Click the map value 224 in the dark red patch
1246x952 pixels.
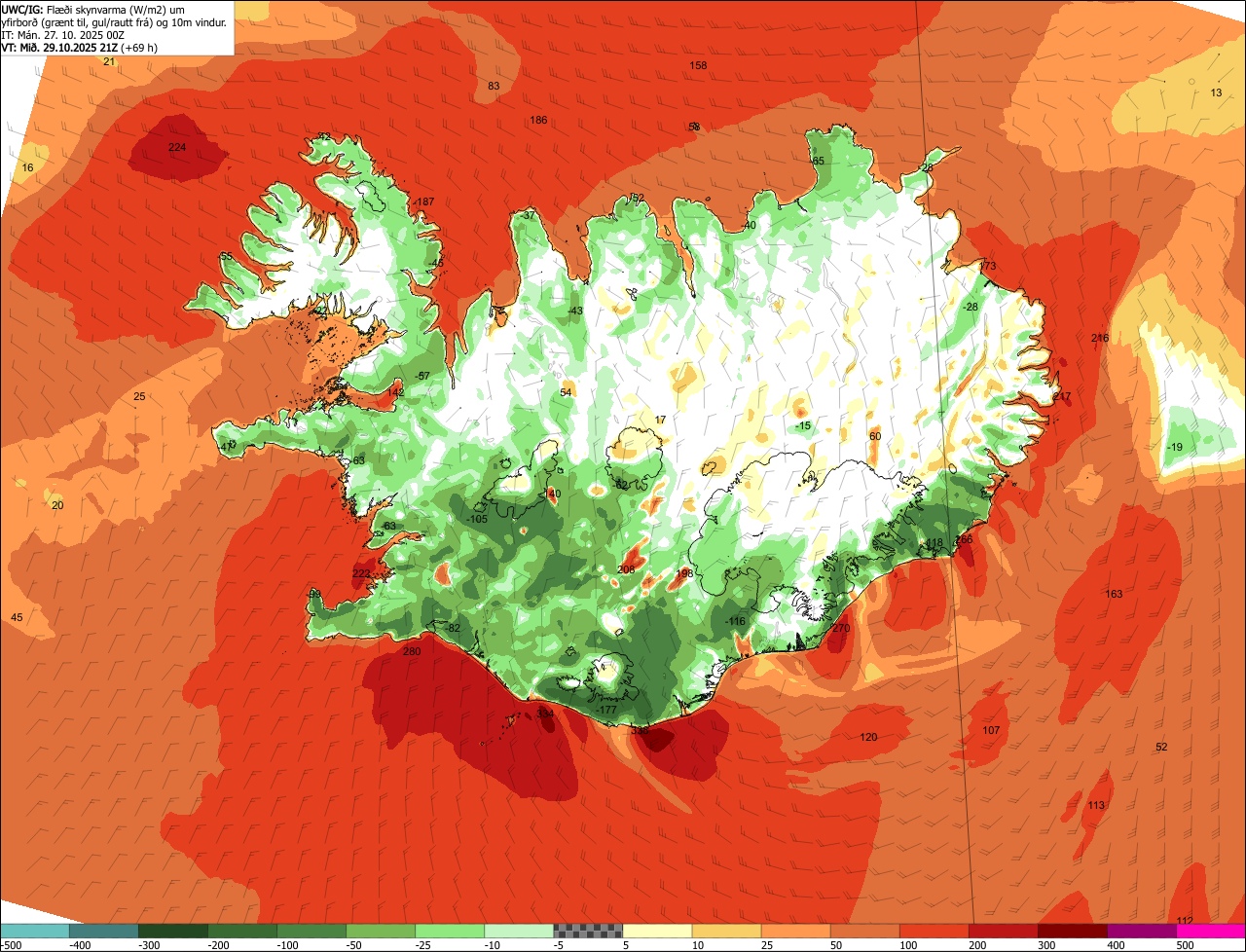click(x=176, y=147)
